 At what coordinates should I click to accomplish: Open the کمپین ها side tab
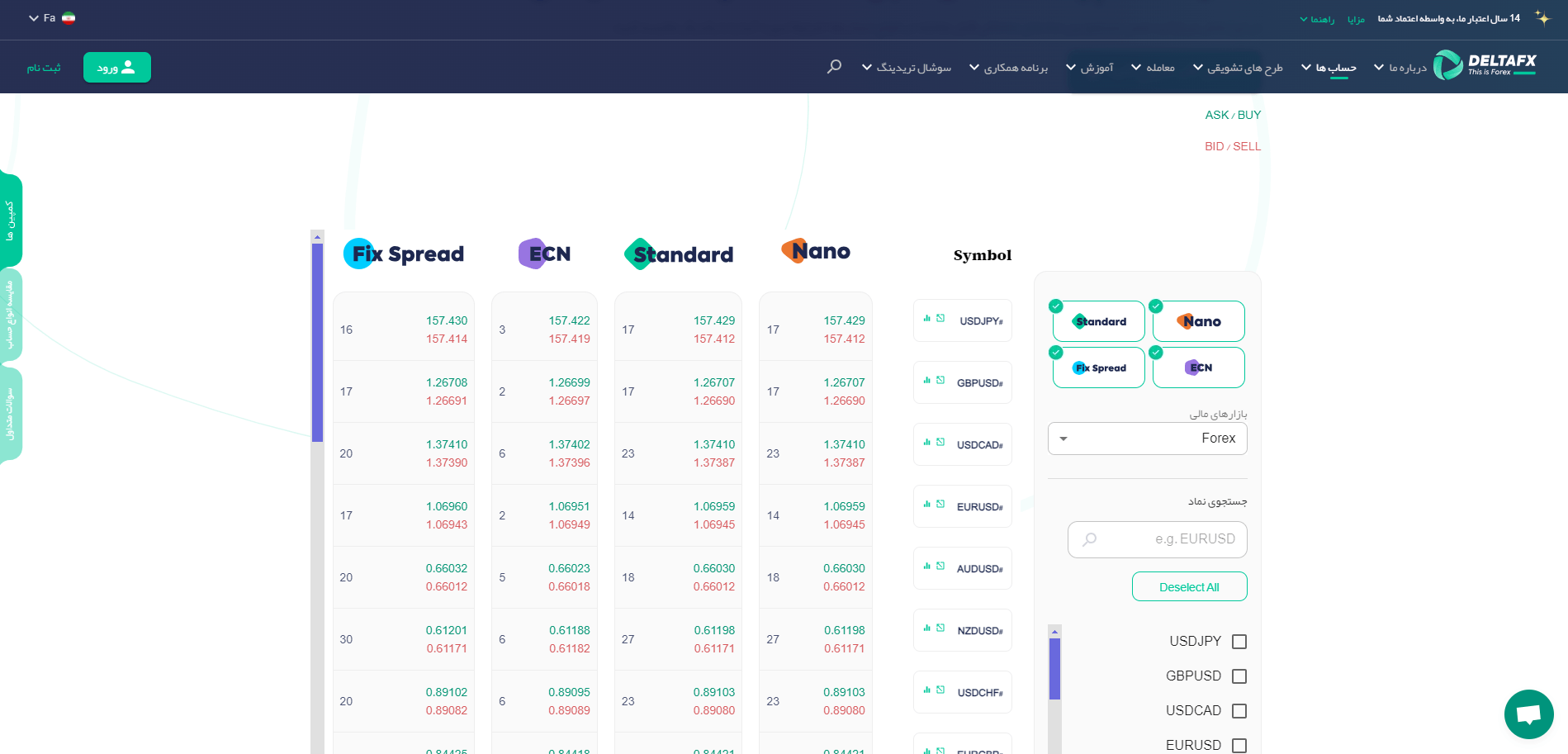pos(11,220)
